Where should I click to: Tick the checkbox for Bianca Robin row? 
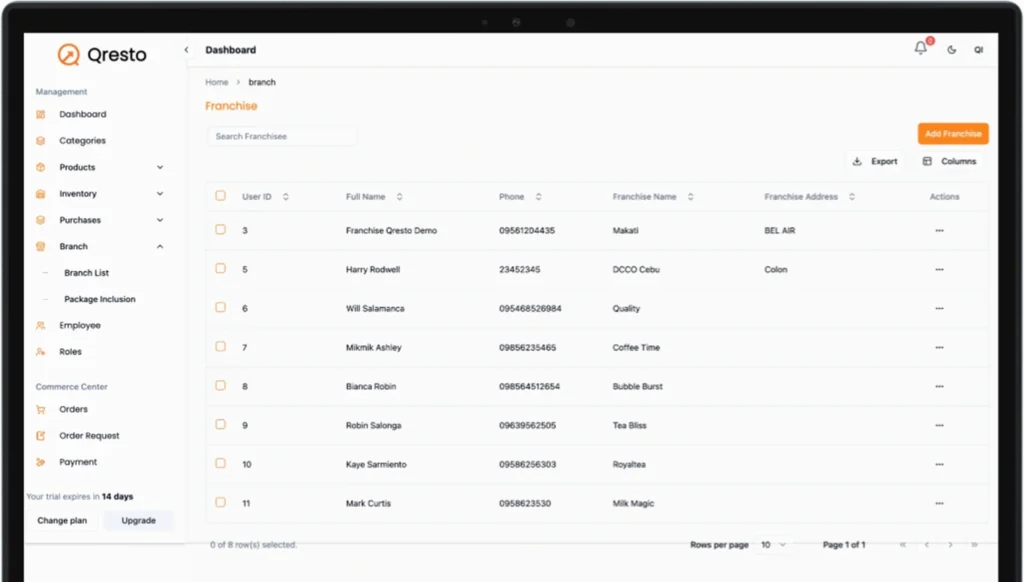tap(221, 386)
